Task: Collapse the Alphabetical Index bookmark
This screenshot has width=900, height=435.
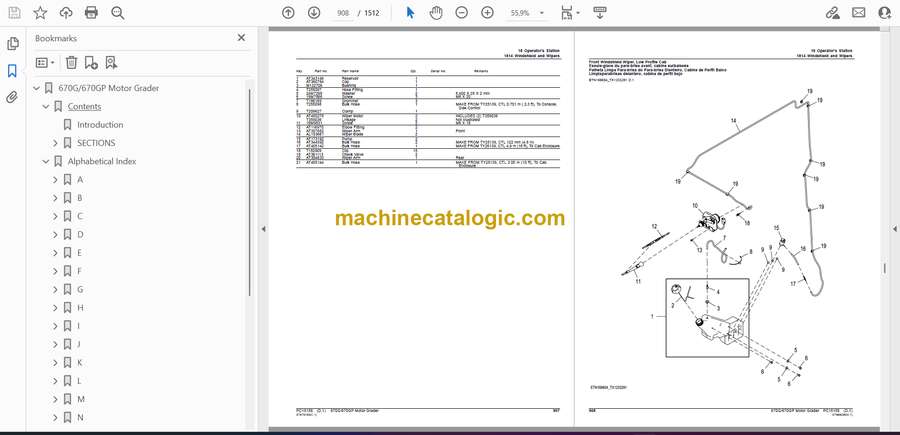Action: [46, 161]
